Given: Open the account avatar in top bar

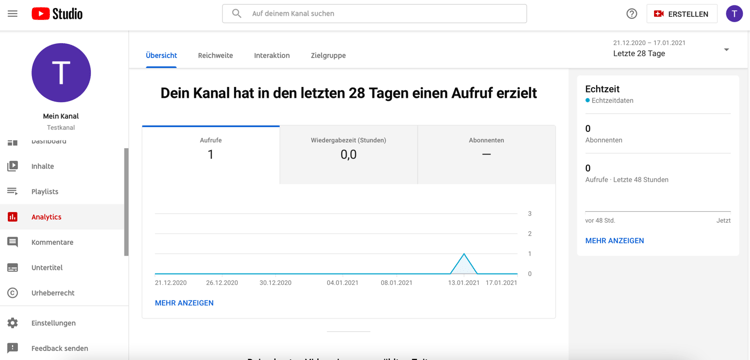Looking at the screenshot, I should point(734,14).
